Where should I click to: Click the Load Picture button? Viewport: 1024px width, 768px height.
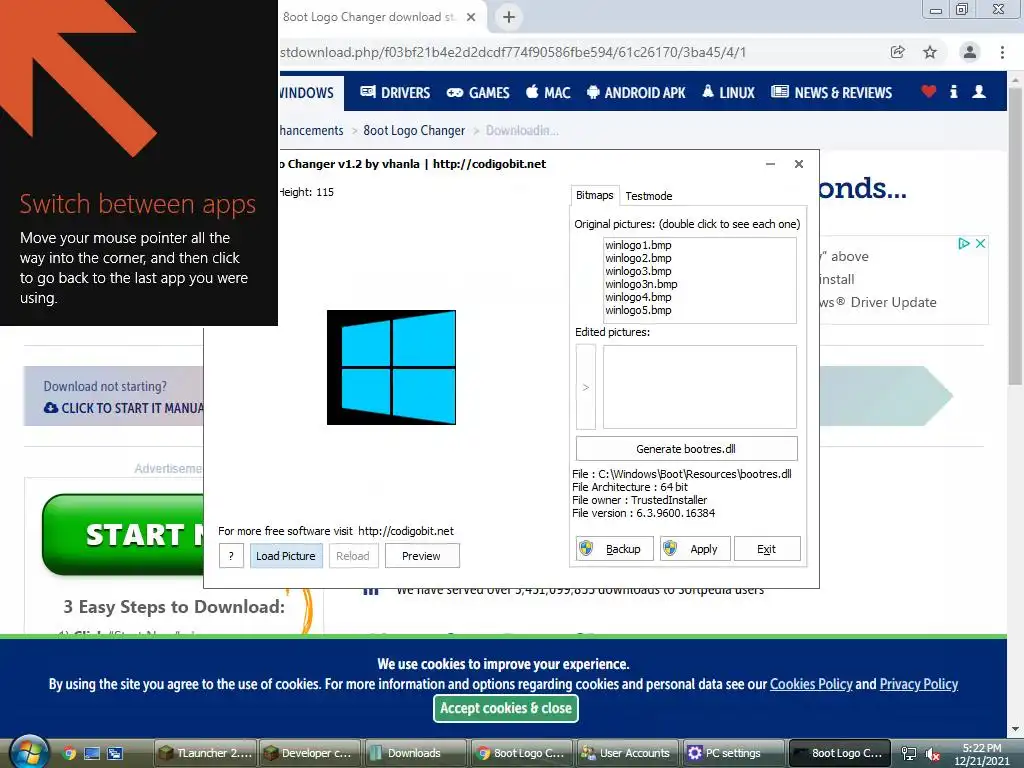[286, 556]
